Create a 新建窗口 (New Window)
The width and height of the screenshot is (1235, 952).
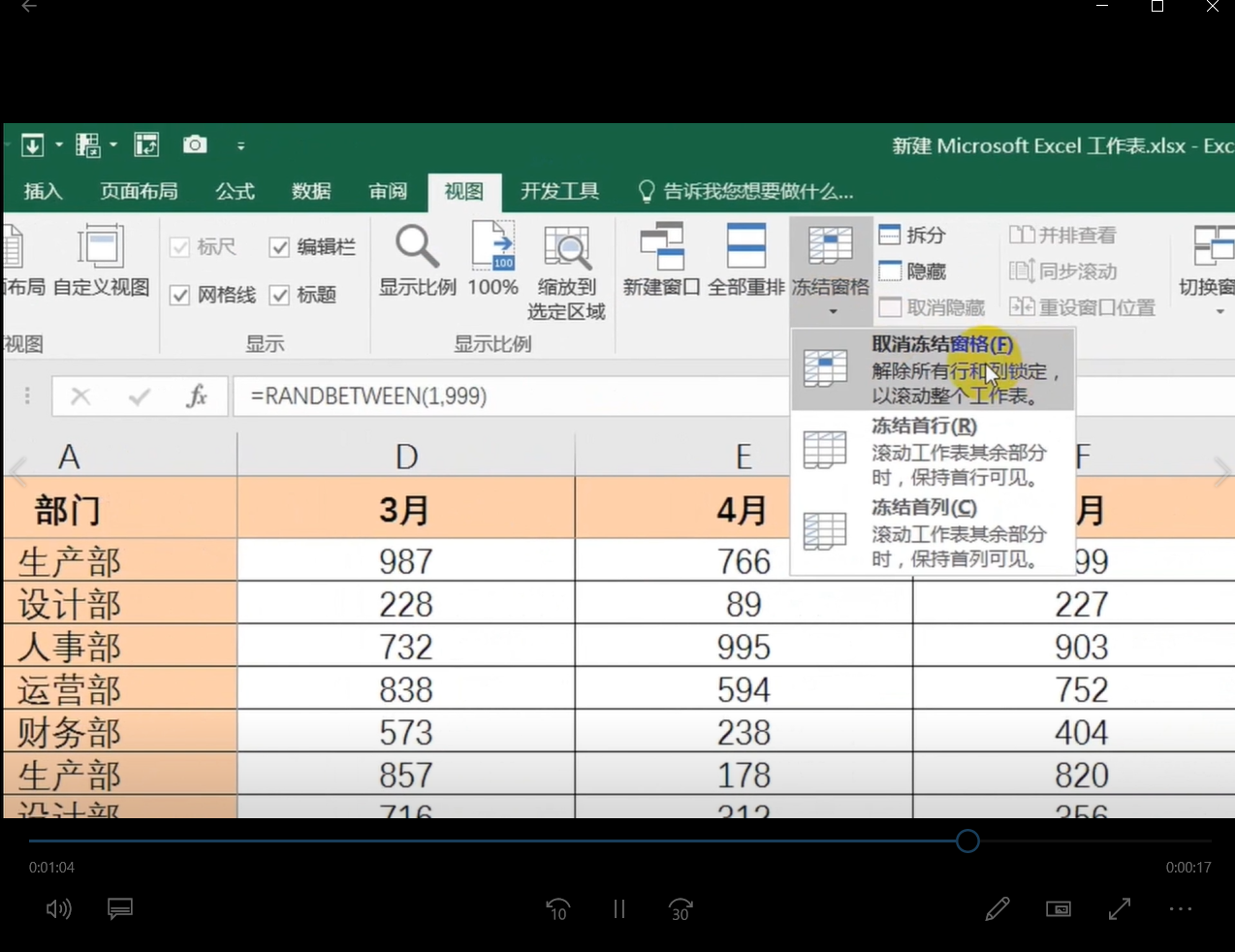660,262
